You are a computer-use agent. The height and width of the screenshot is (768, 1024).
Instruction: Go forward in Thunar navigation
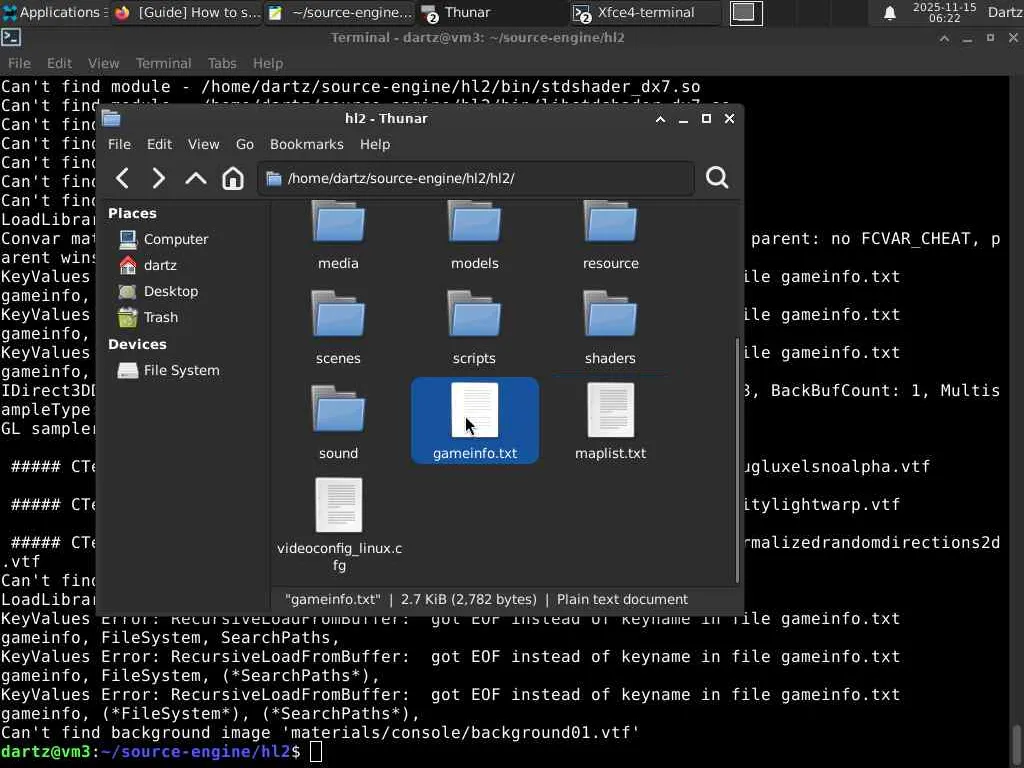pyautogui.click(x=159, y=178)
